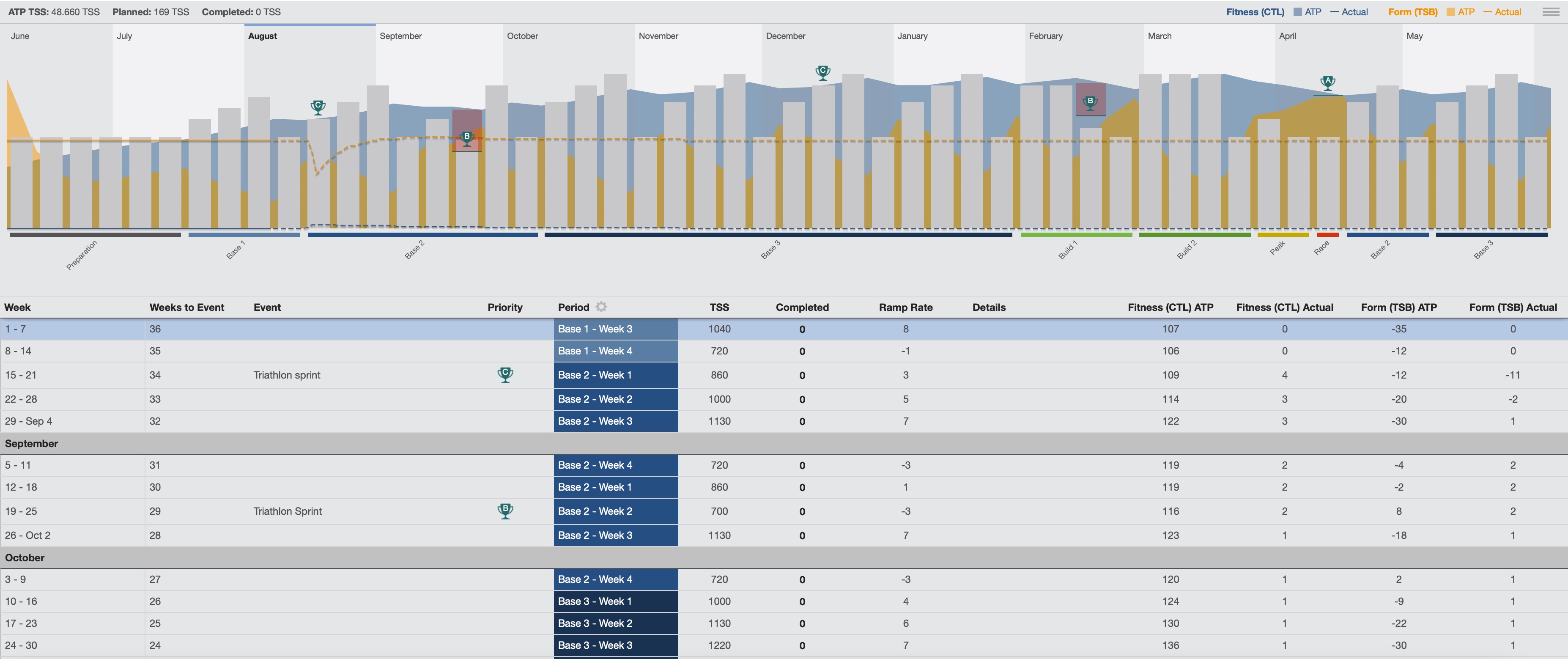The height and width of the screenshot is (659, 1568).
Task: Click the Week column header
Action: click(18, 307)
